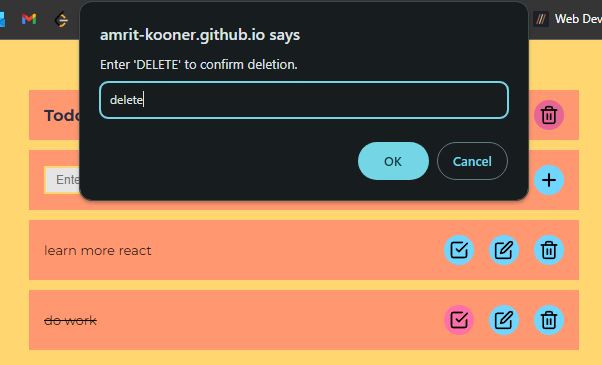Open the Web Dev bookmark label

[578, 19]
